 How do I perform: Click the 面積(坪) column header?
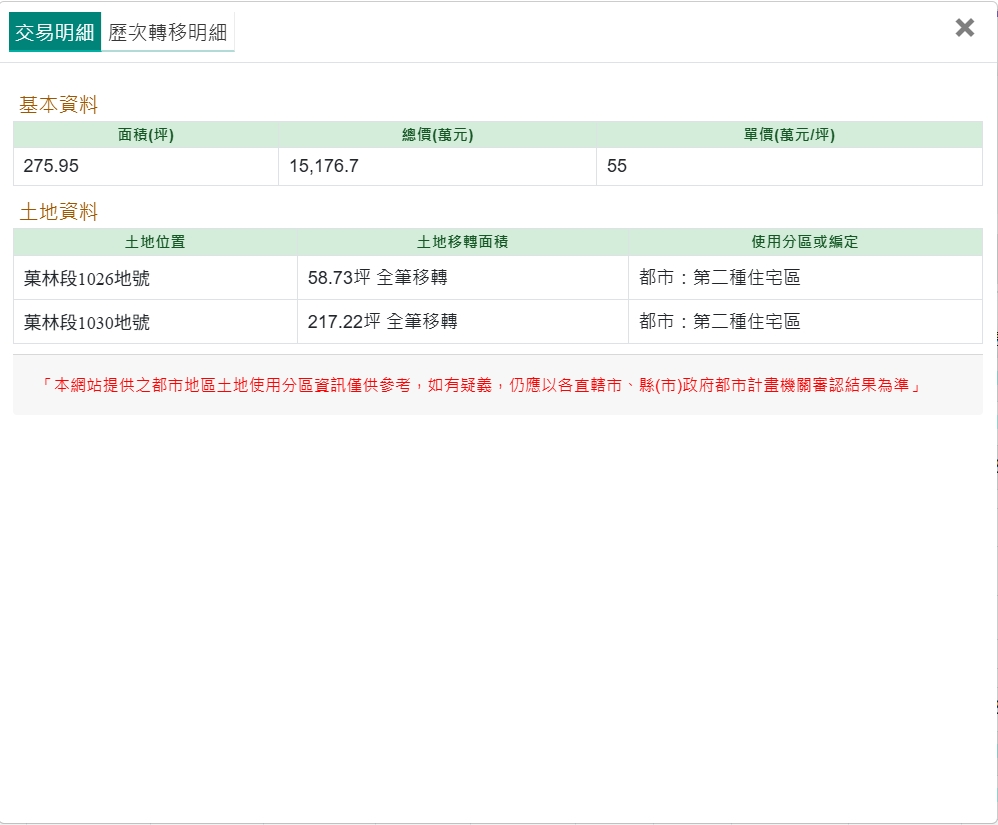coord(146,135)
